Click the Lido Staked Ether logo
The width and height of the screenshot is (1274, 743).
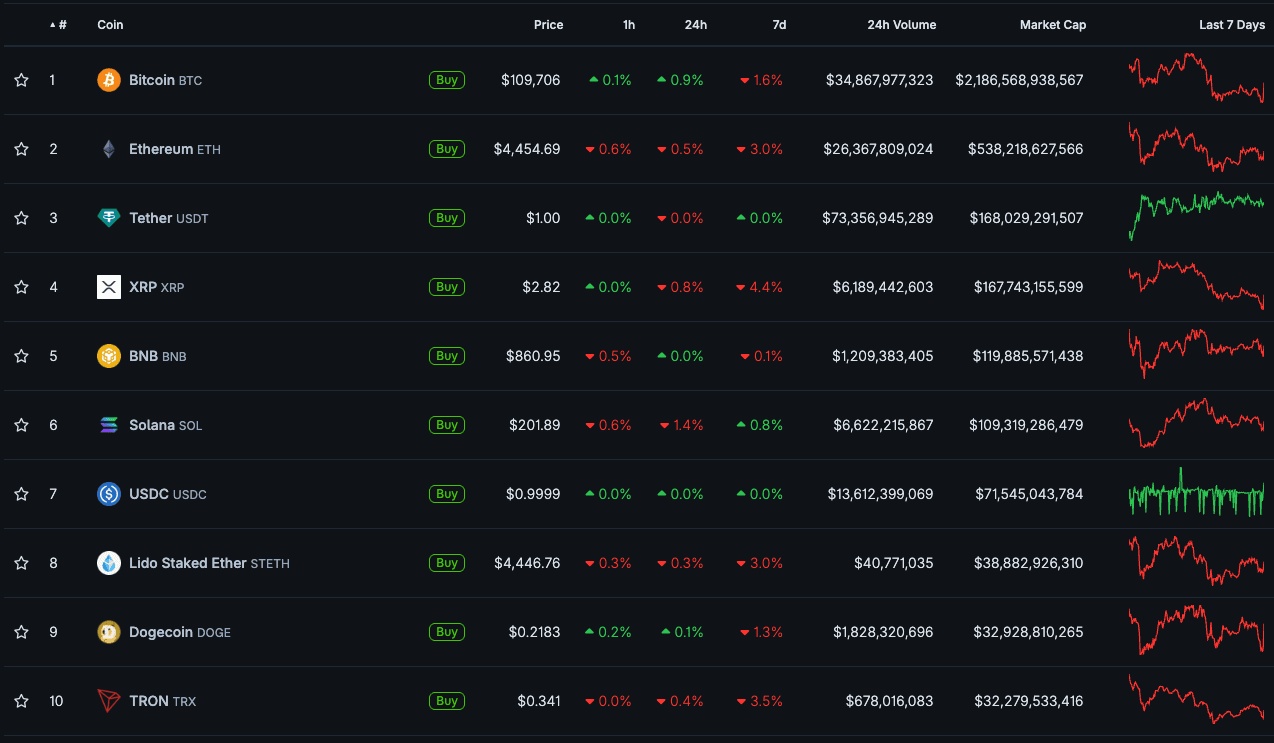coord(109,563)
